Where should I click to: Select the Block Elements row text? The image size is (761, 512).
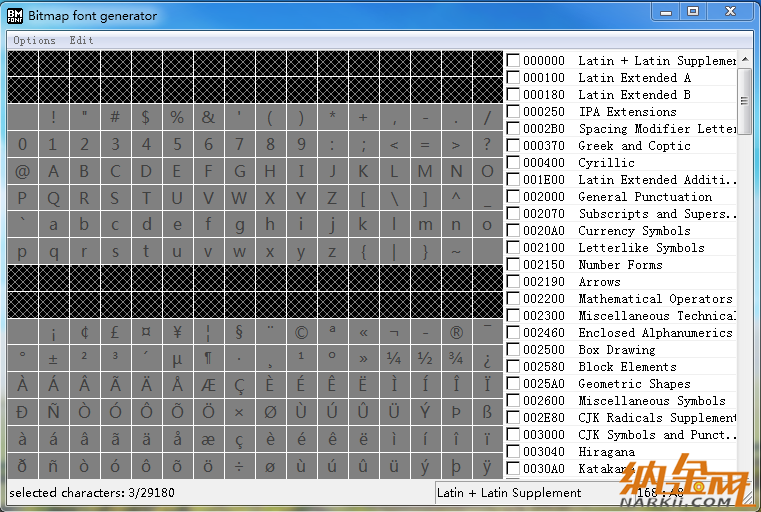(627, 366)
